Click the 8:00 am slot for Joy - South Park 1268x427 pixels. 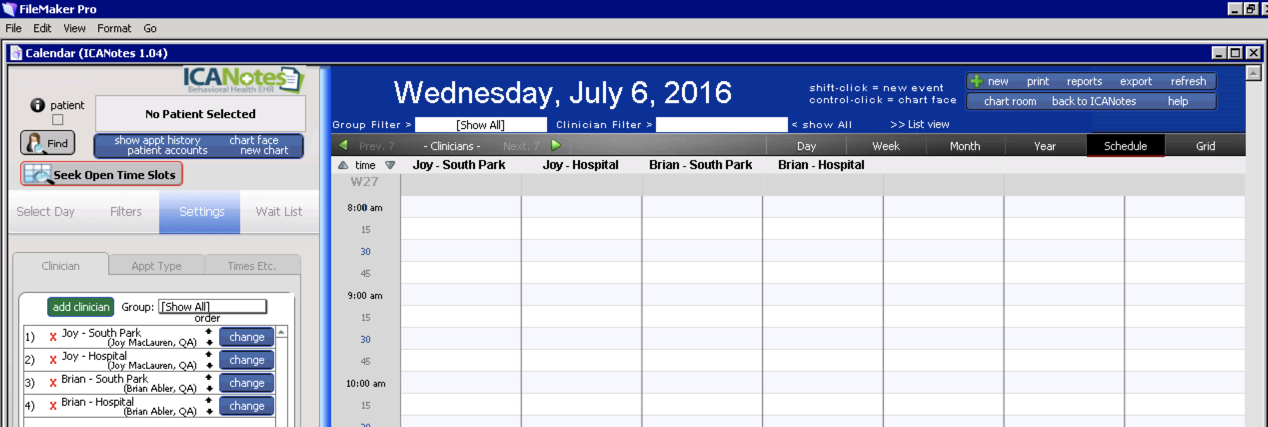pos(461,207)
